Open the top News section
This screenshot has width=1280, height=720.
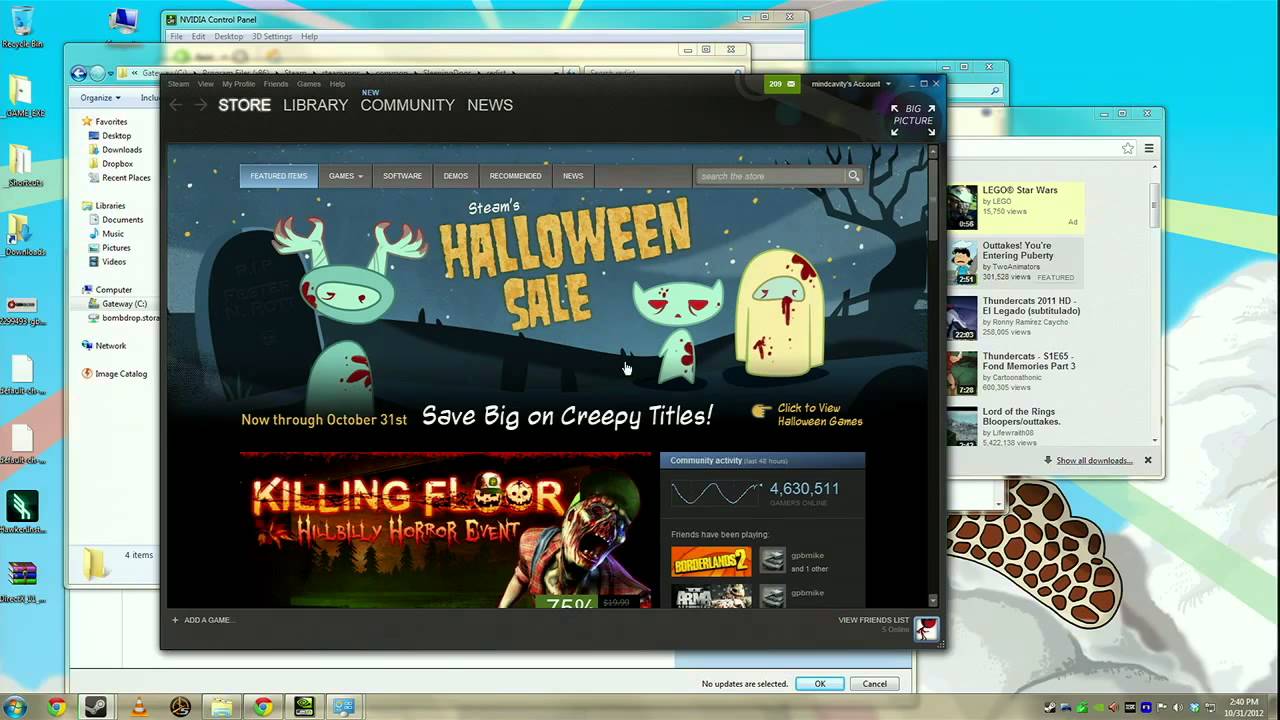pos(490,105)
